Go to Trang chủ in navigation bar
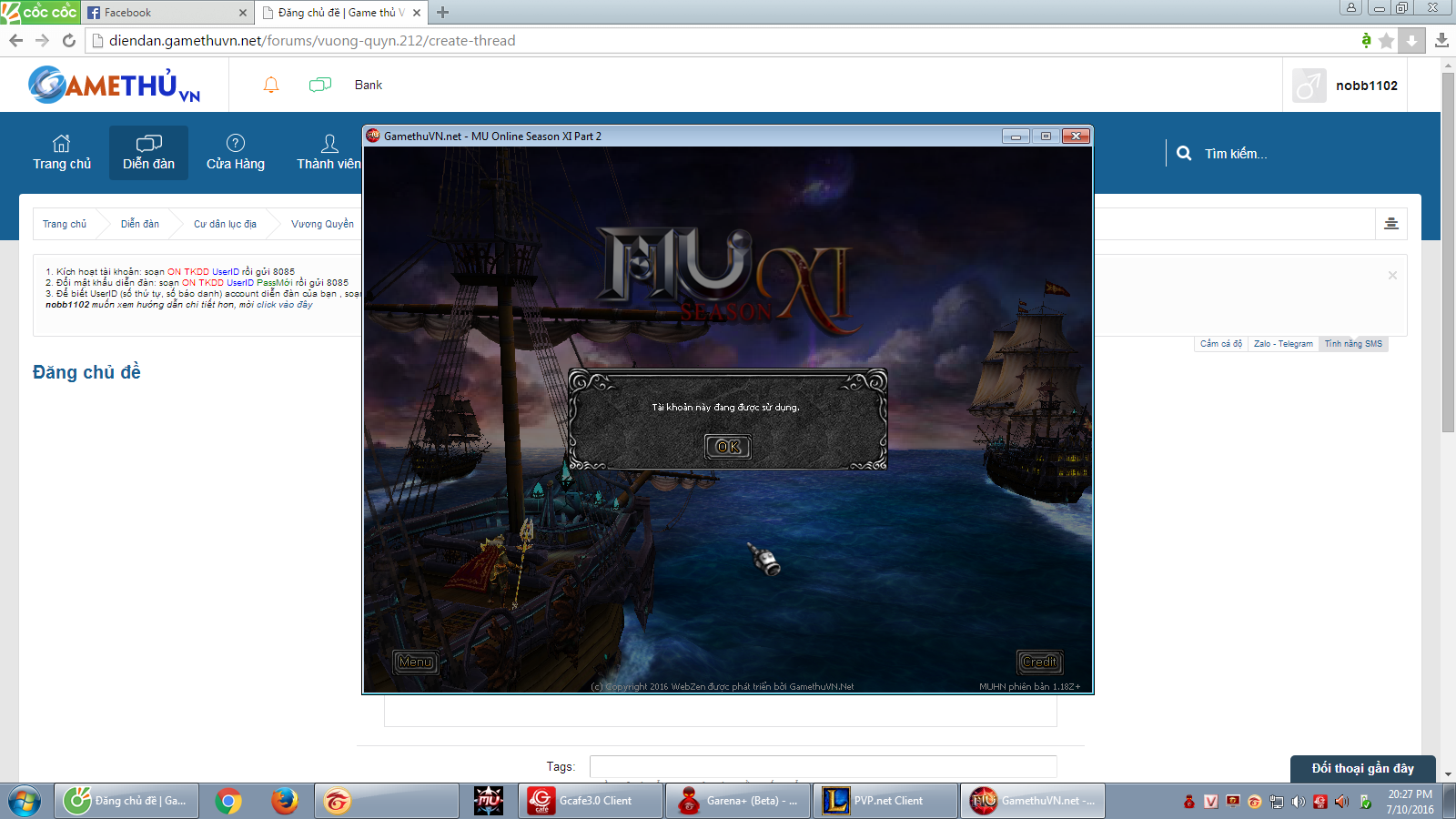Image resolution: width=1456 pixels, height=819 pixels. tap(62, 153)
